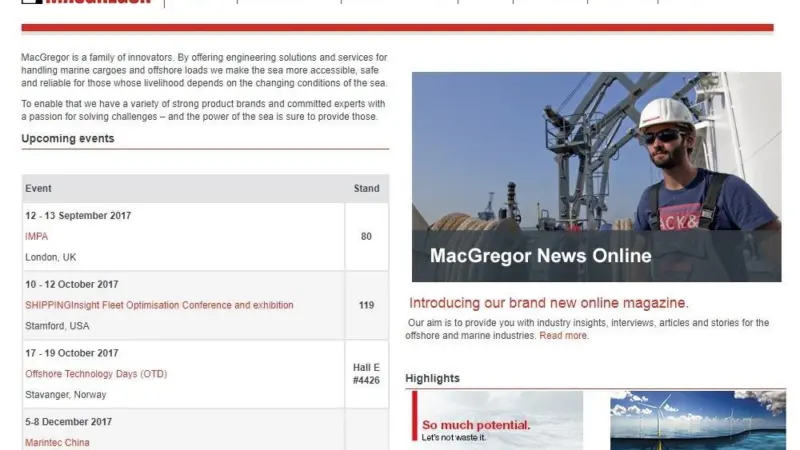Click the 'London, UK' location text

[x=51, y=257]
